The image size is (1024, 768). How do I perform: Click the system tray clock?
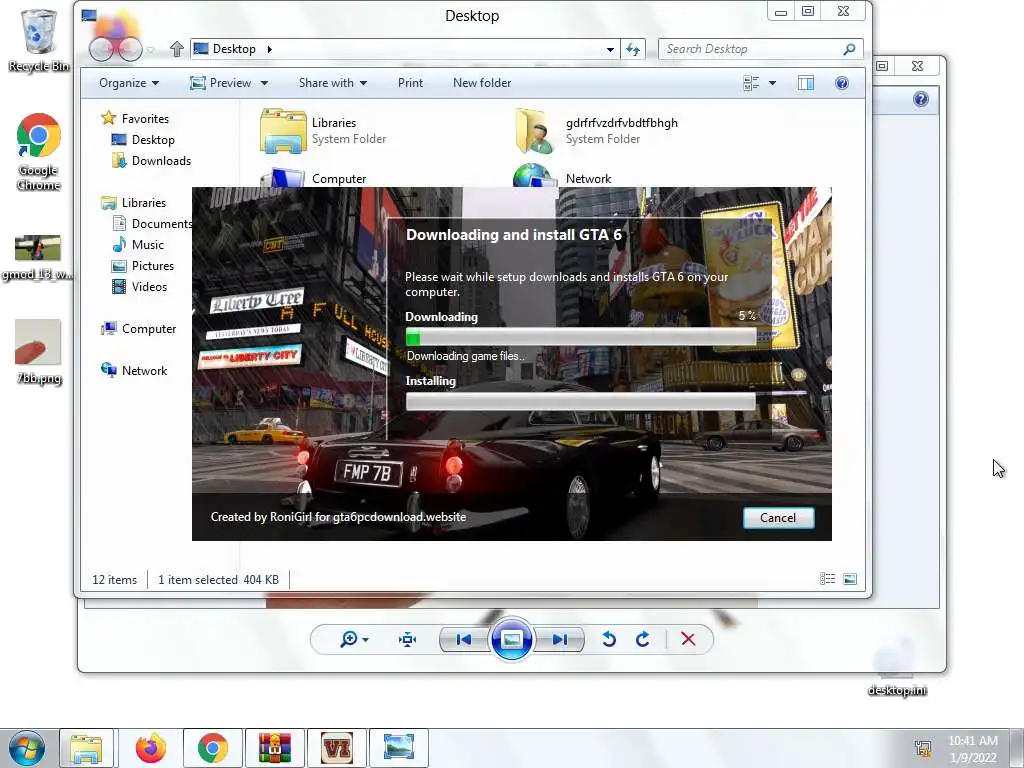(x=973, y=748)
